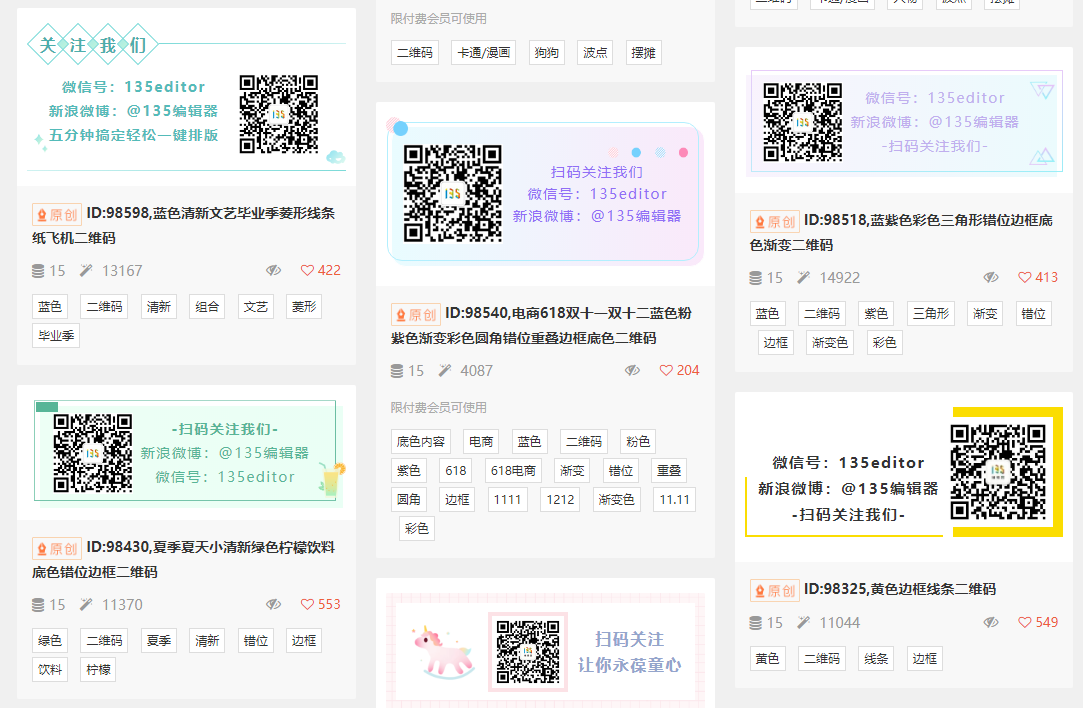Screen dimensions: 1083x708
Task: Open template preview with 关注我们 diamond header
Action: 186,97
